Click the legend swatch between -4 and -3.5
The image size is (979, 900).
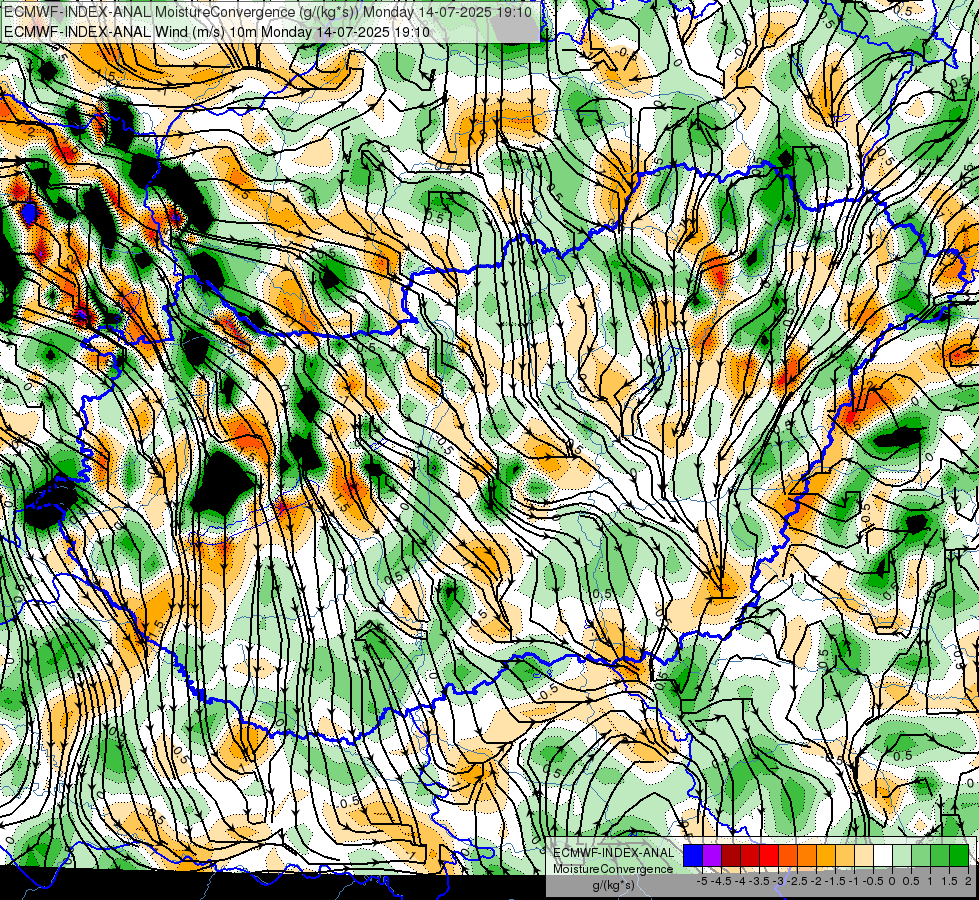click(x=750, y=856)
